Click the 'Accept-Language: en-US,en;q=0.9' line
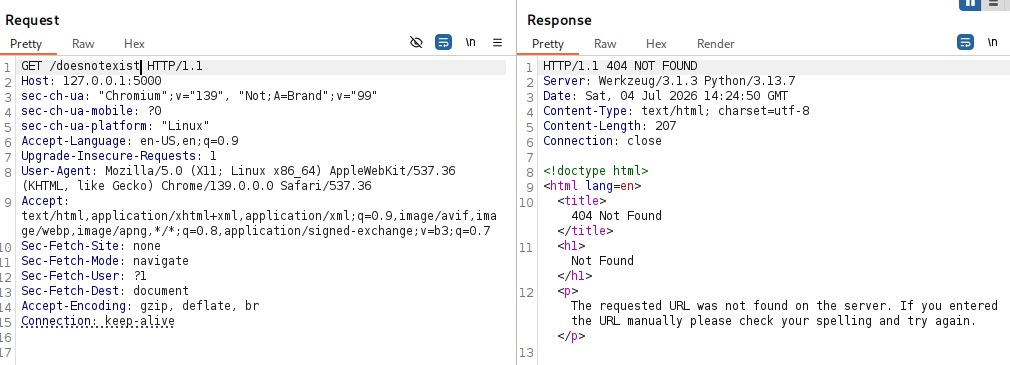1010x365 pixels. point(130,140)
